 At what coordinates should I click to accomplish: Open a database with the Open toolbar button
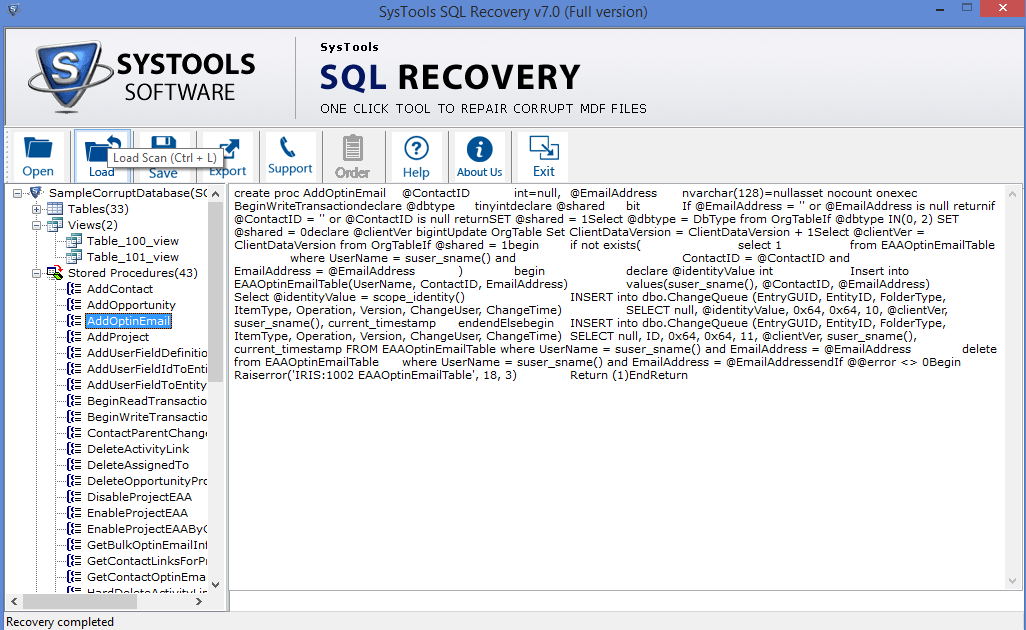pyautogui.click(x=38, y=157)
